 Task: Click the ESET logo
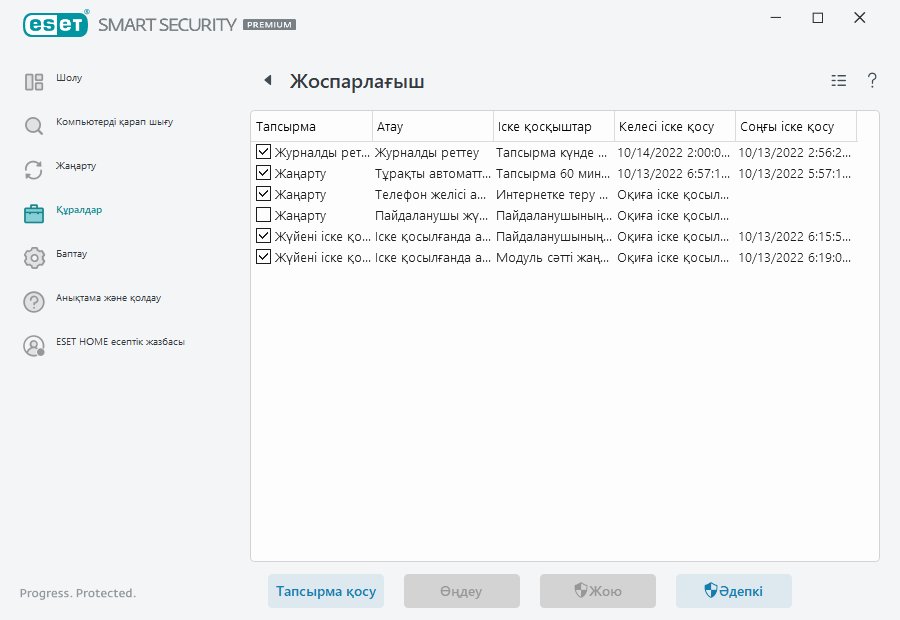(56, 24)
